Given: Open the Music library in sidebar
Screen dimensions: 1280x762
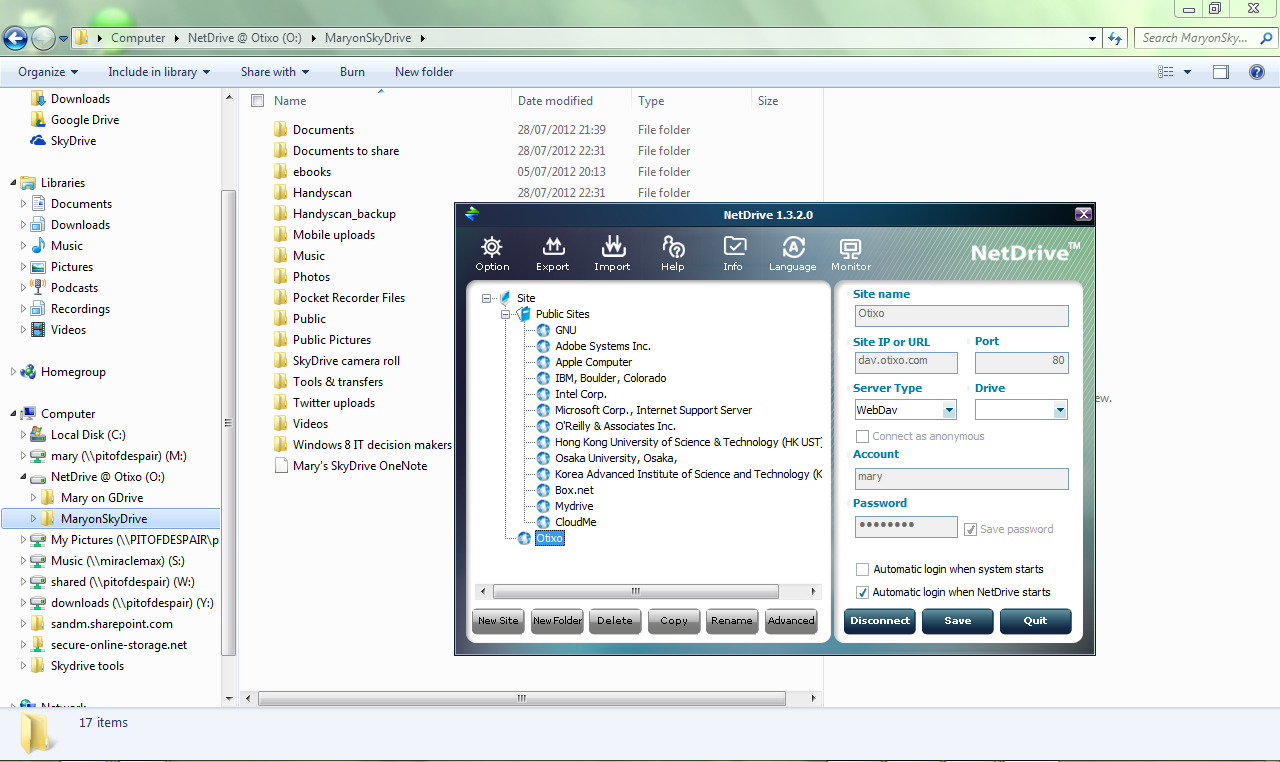Looking at the screenshot, I should click(67, 246).
